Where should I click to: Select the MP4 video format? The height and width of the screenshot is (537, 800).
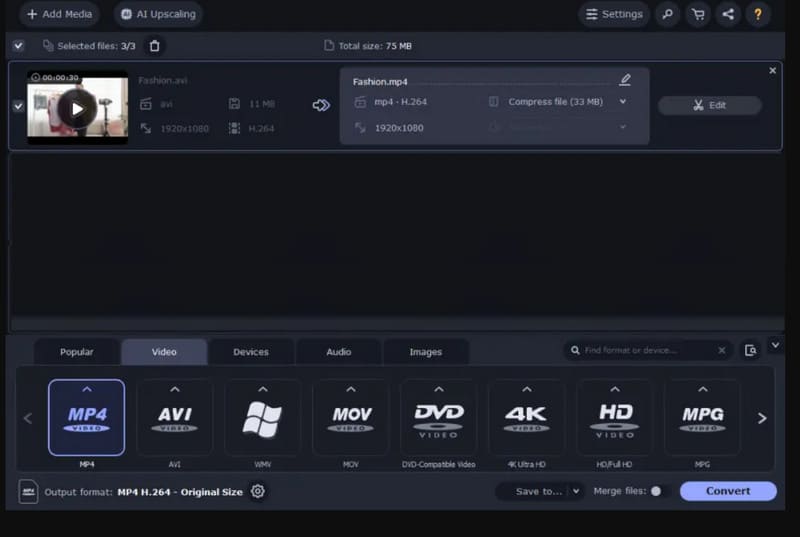tap(86, 417)
